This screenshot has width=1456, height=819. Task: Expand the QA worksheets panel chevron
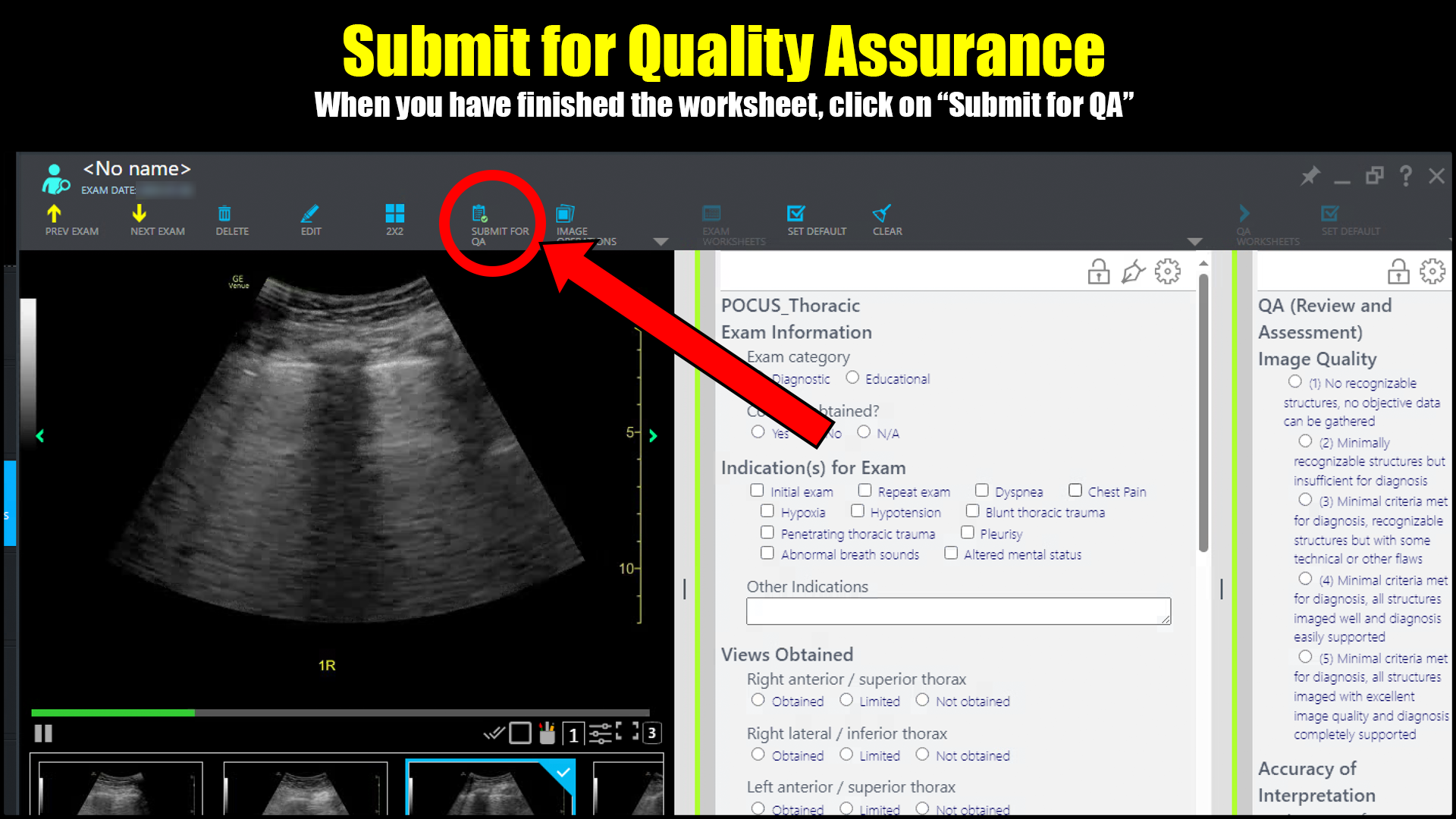pos(1244,213)
